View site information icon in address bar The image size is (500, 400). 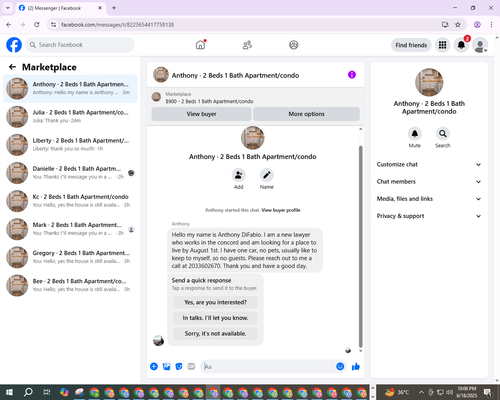click(53, 24)
